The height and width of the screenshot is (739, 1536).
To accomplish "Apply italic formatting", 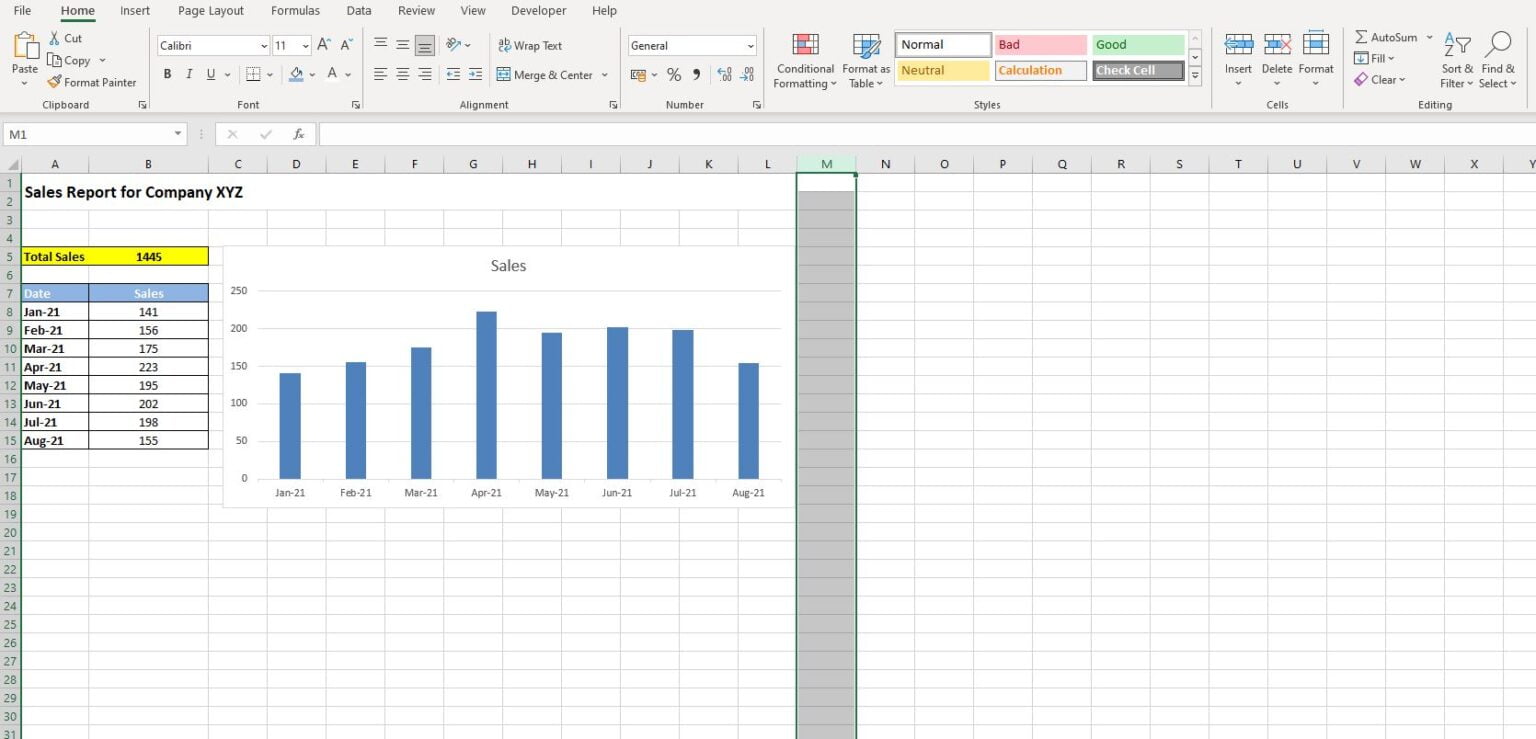I will click(188, 73).
